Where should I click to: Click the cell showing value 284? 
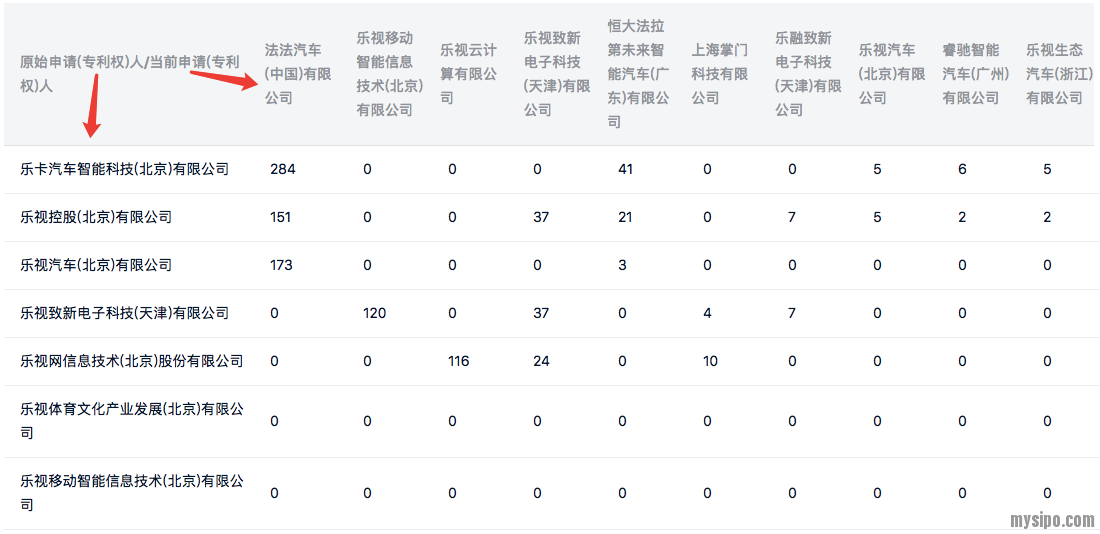283,169
